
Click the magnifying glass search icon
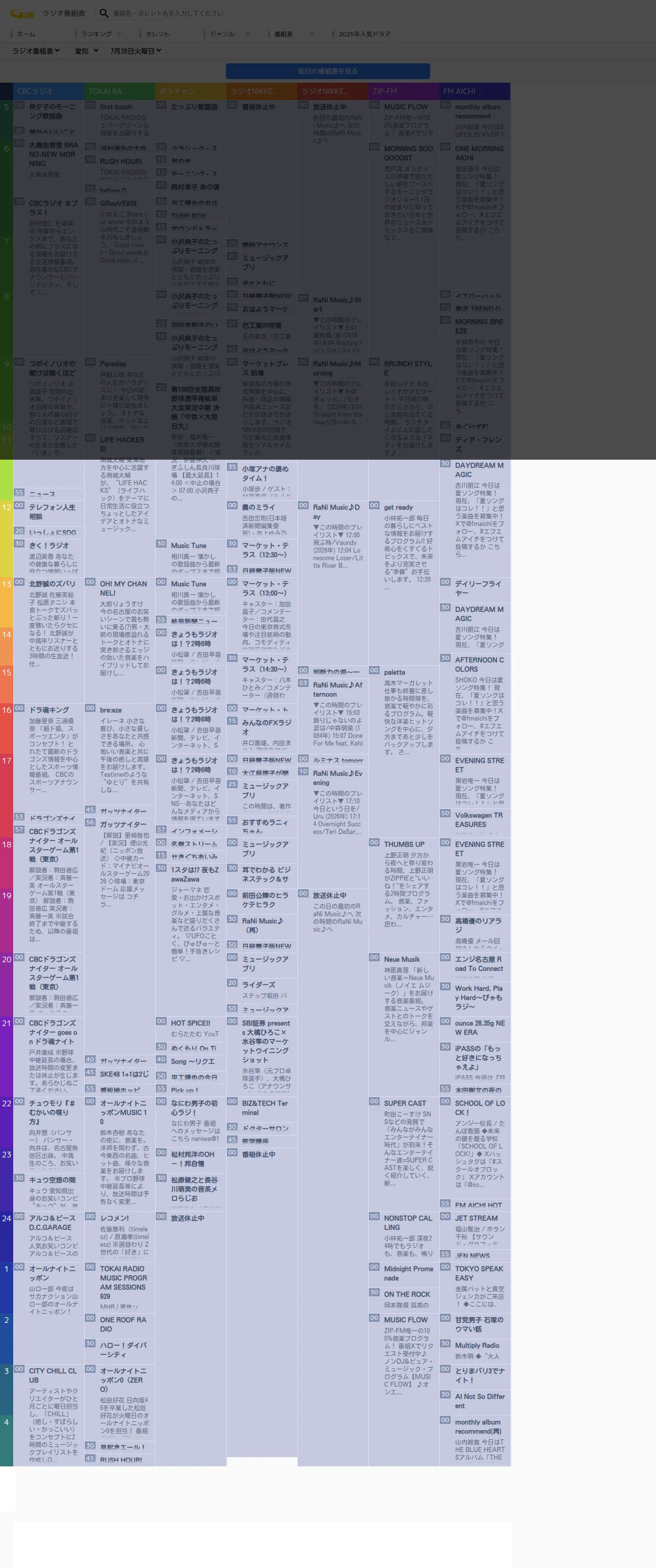104,13
